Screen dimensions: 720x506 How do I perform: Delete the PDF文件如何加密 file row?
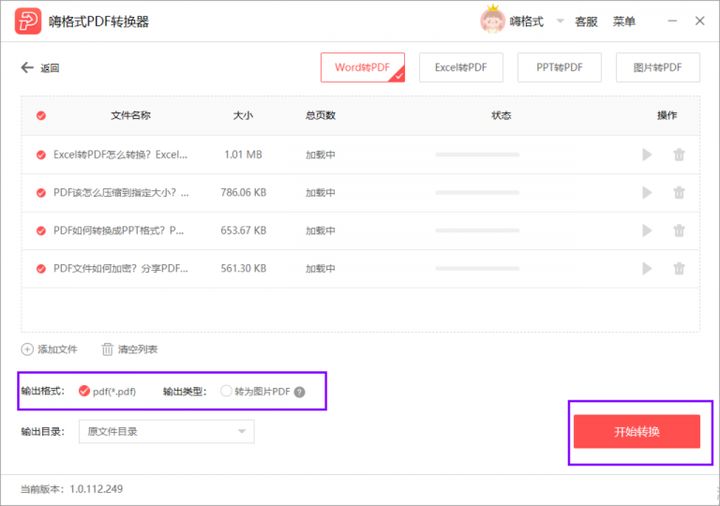679,268
